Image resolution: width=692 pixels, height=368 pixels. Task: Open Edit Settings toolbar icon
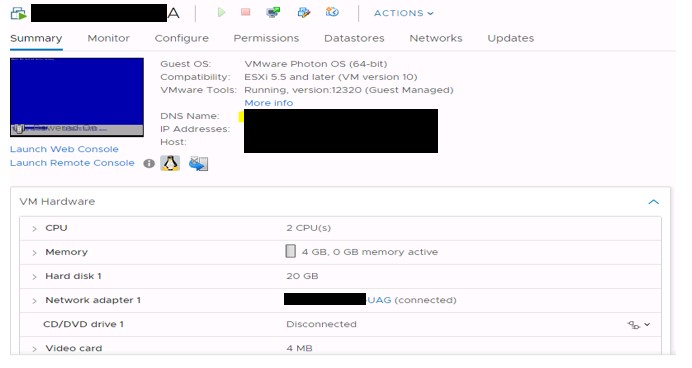pyautogui.click(x=304, y=12)
